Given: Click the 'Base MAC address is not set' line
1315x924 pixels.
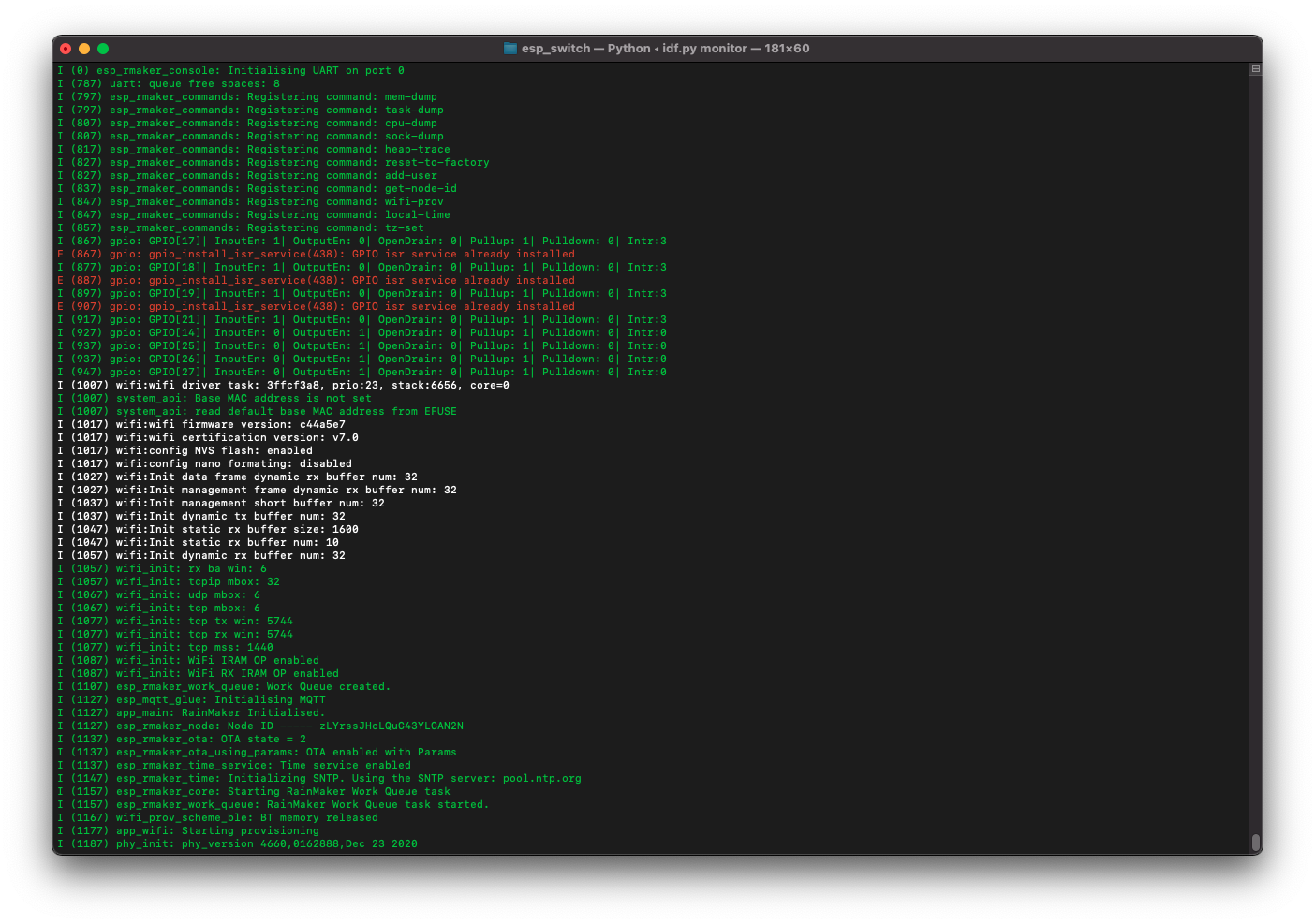Looking at the screenshot, I should [x=214, y=398].
